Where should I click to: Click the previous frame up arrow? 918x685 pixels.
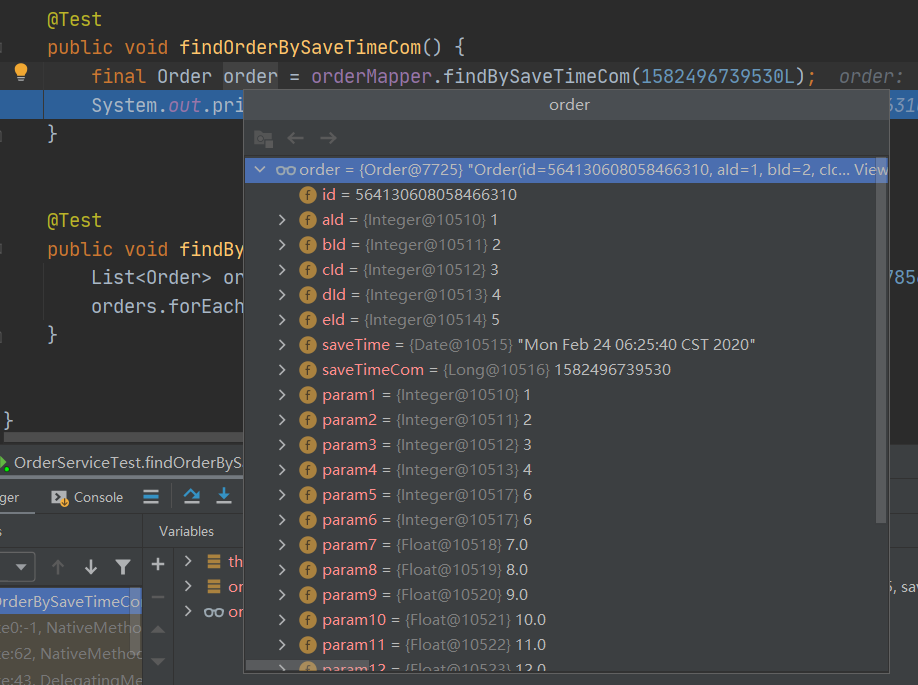point(57,567)
